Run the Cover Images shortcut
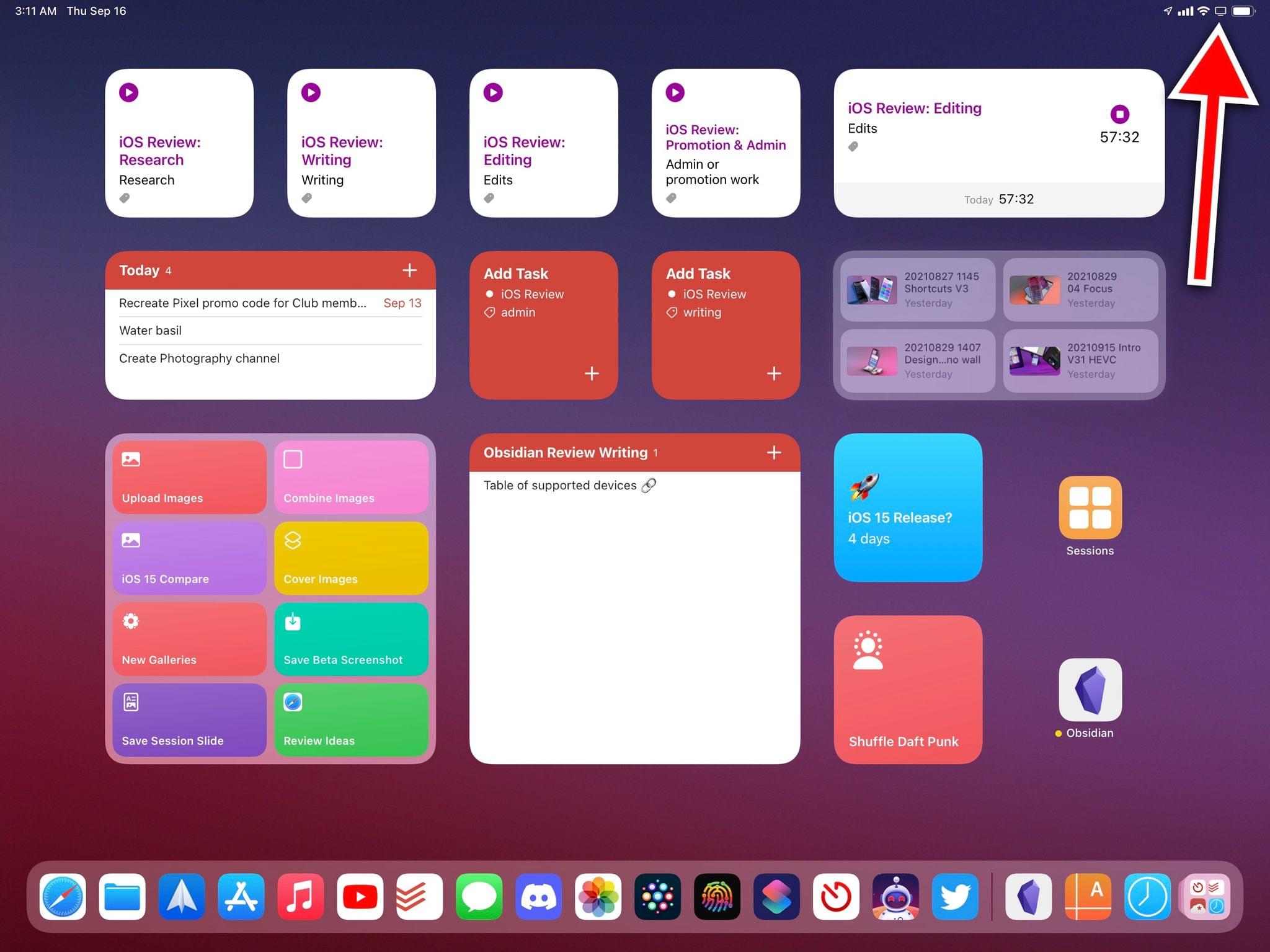1270x952 pixels. (351, 558)
